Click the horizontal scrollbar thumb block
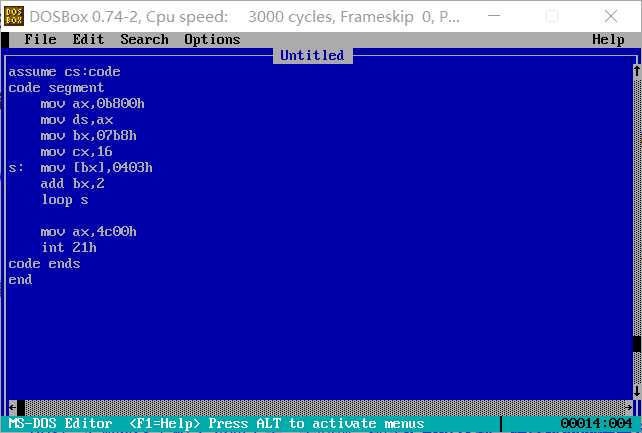 pos(21,407)
